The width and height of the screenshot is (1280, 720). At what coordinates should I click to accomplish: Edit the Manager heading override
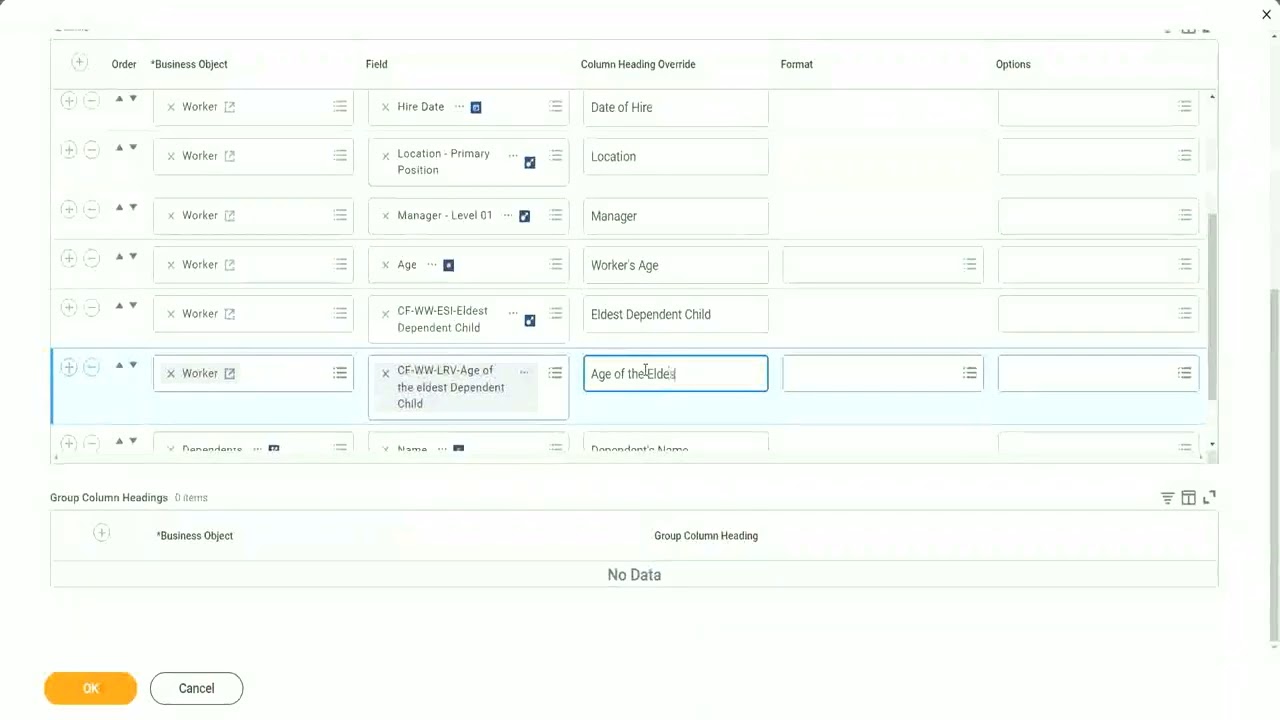pos(676,216)
